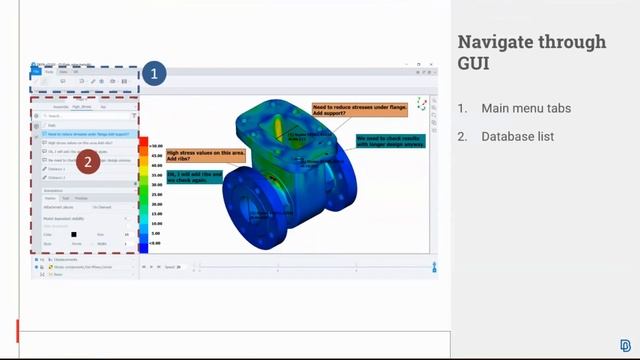The image size is (640, 360).
Task: Click the filter funnel icon beside search
Action: [x=133, y=116]
